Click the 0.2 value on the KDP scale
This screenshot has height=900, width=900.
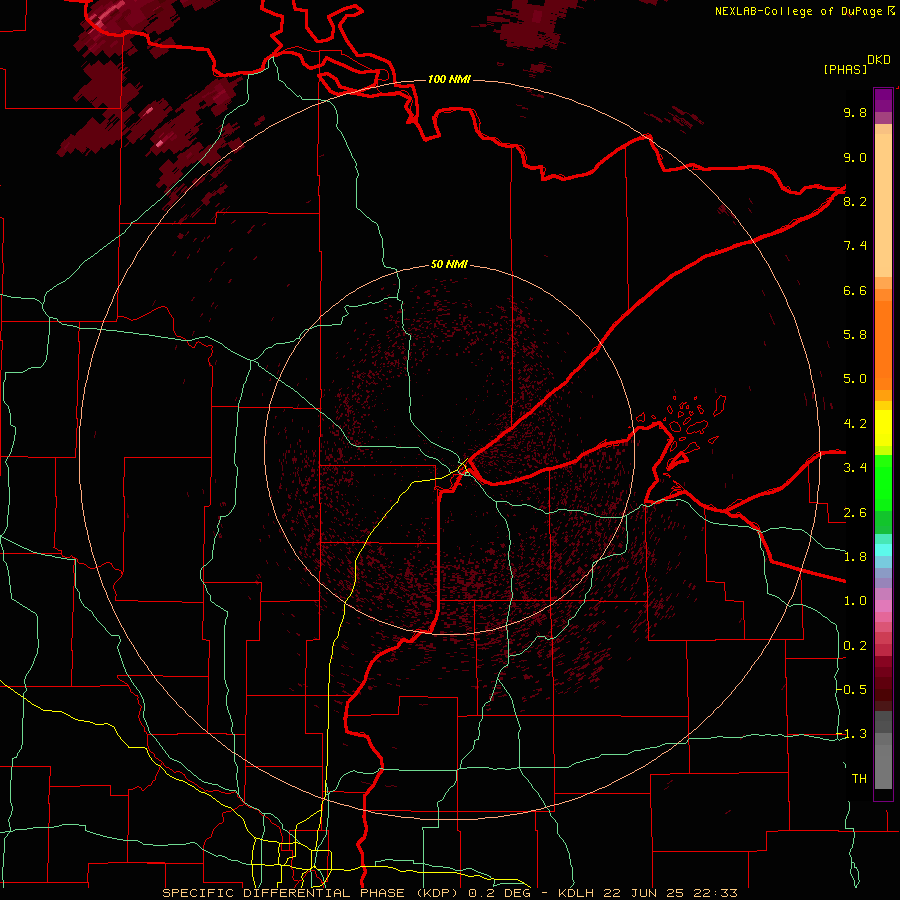tap(855, 646)
